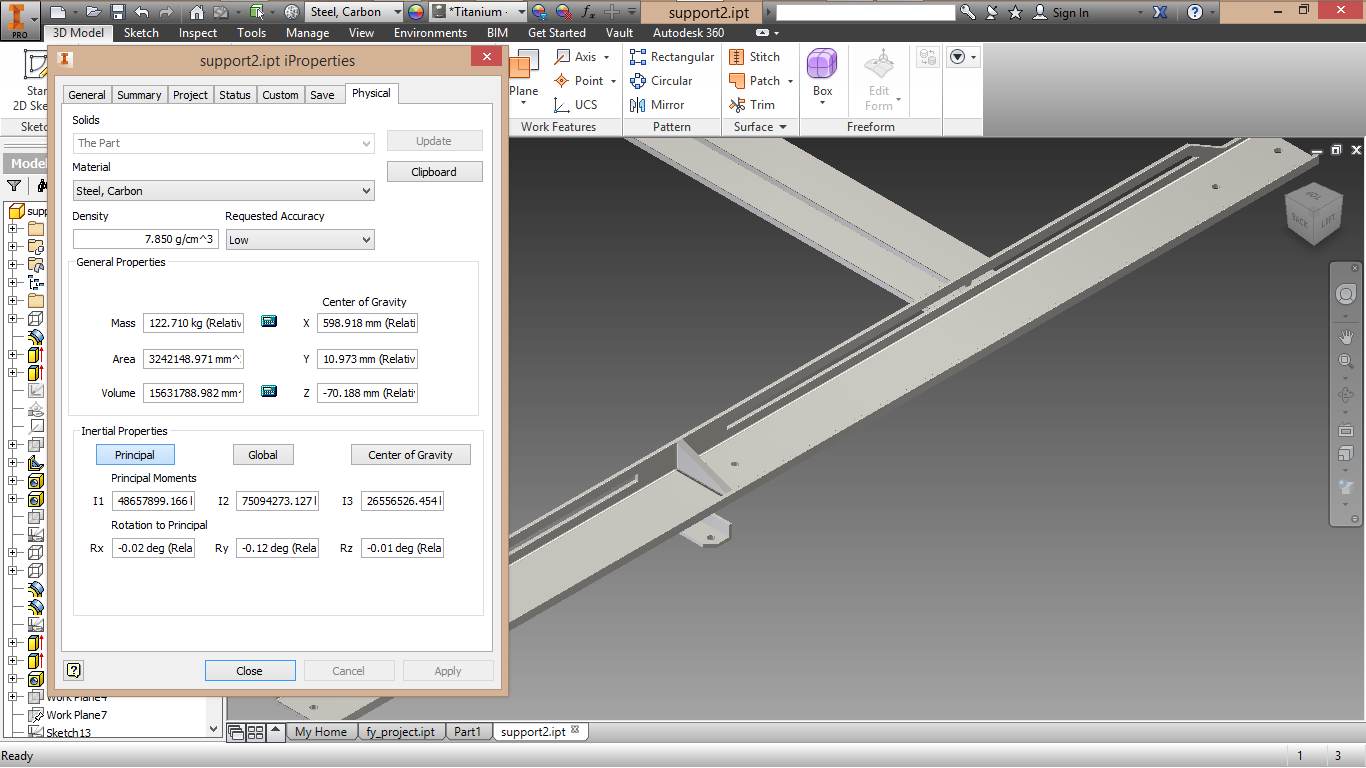Select the Mirror tool
The height and width of the screenshot is (768, 1366).
pyautogui.click(x=657, y=105)
